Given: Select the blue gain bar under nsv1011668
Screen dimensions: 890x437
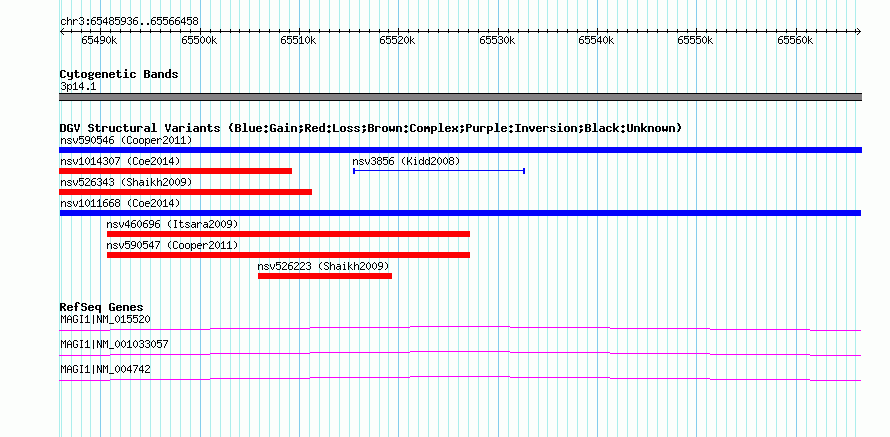Looking at the screenshot, I should click(x=460, y=213).
